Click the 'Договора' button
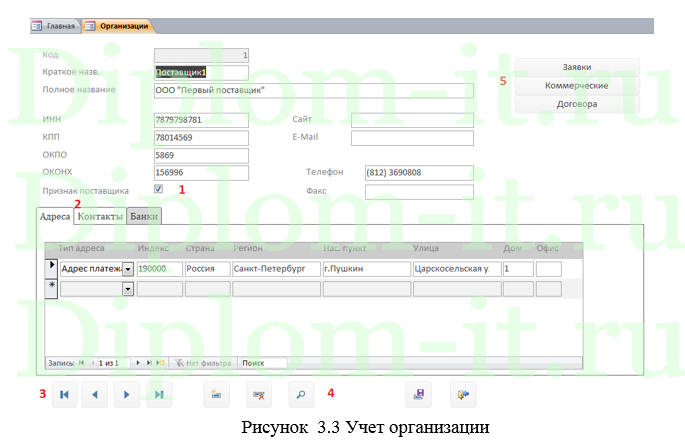685x443 pixels. (x=577, y=104)
